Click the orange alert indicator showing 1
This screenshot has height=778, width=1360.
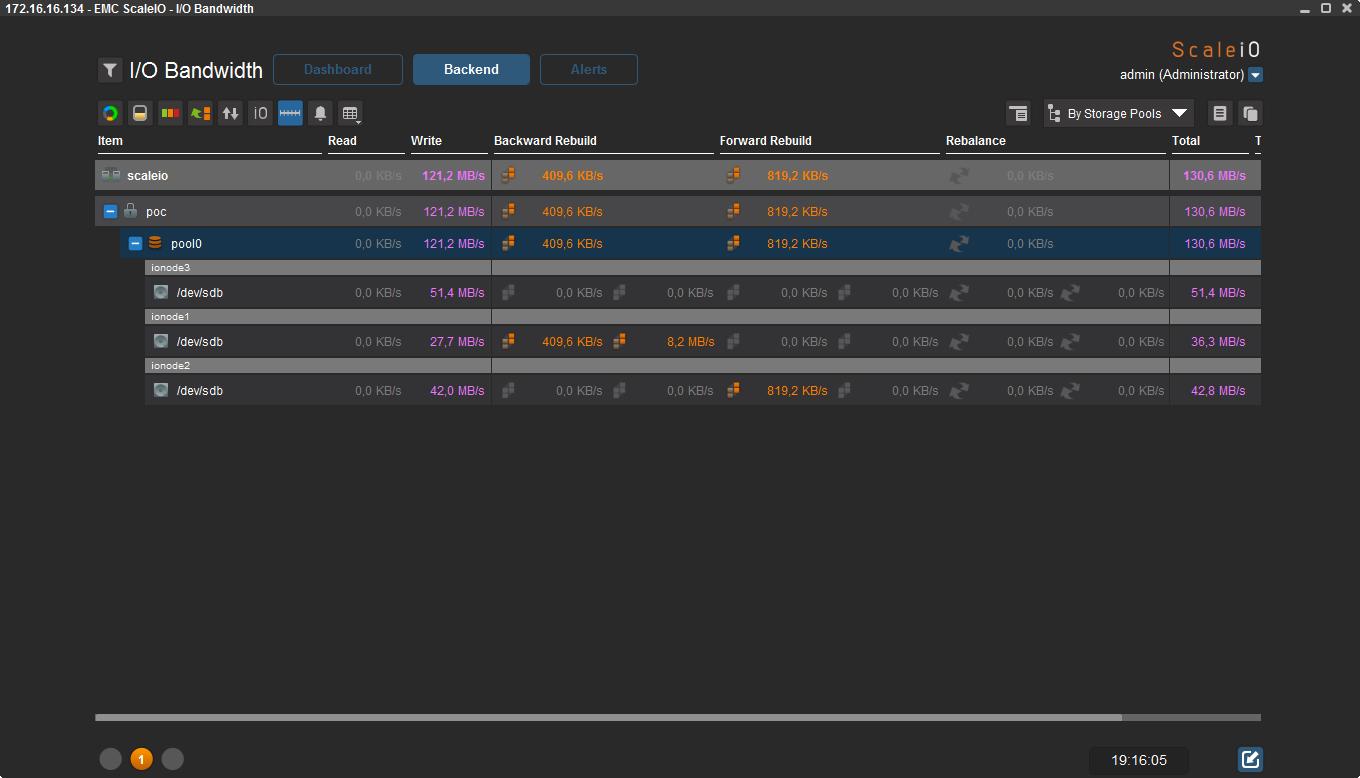point(141,759)
